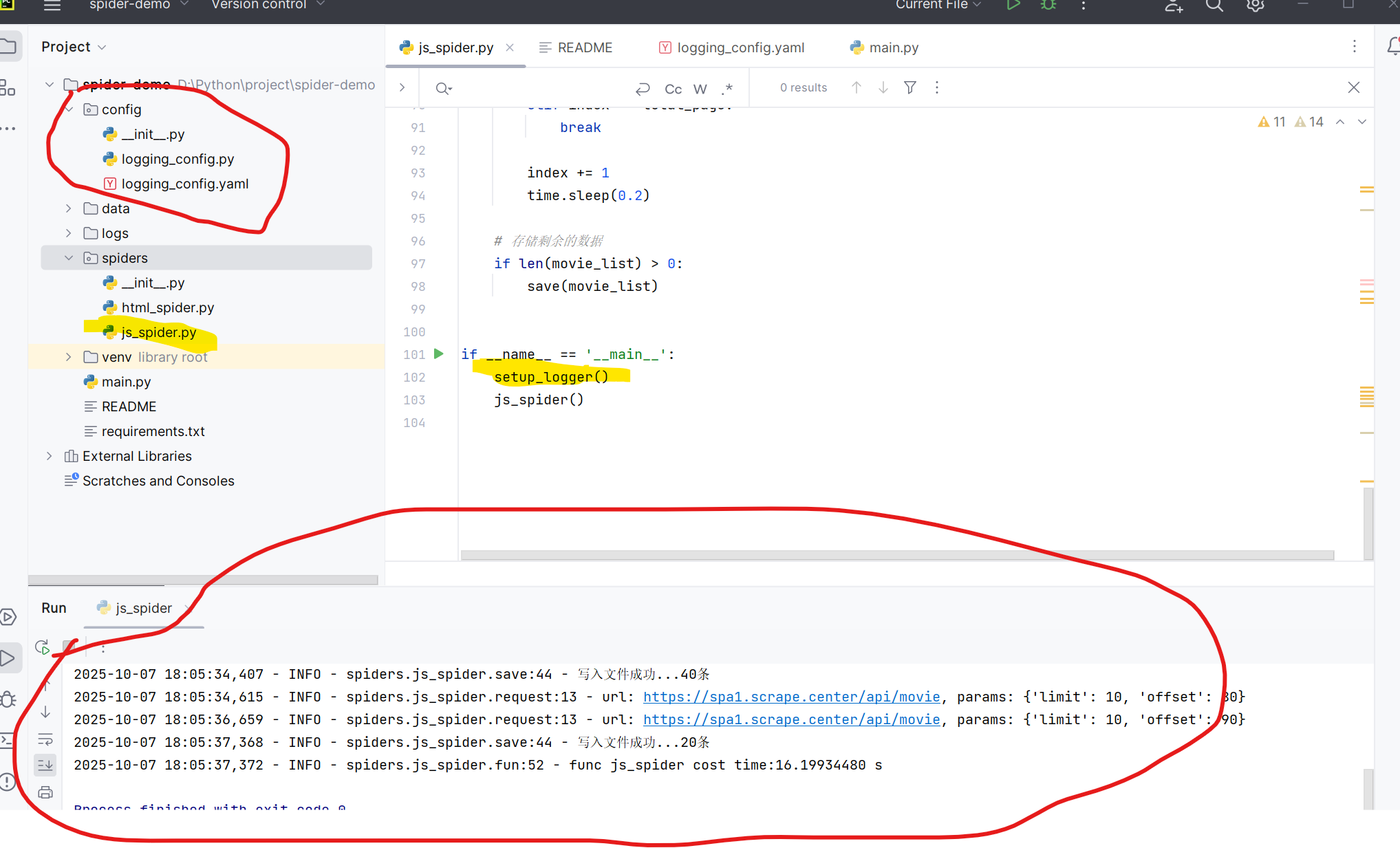The image size is (1400, 848).
Task: Click the new line search icon
Action: pos(643,89)
